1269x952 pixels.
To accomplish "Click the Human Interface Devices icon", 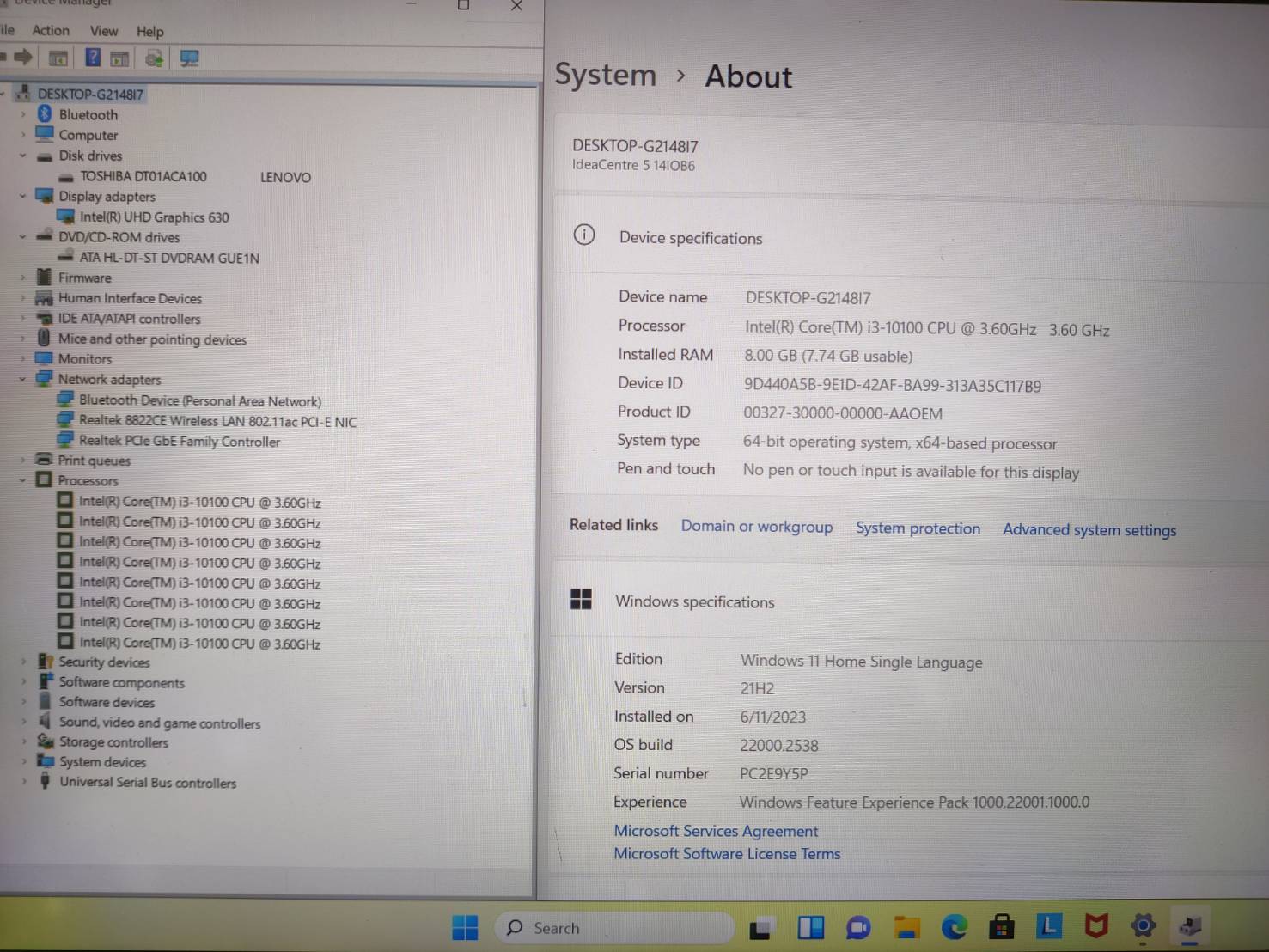I will 44,298.
